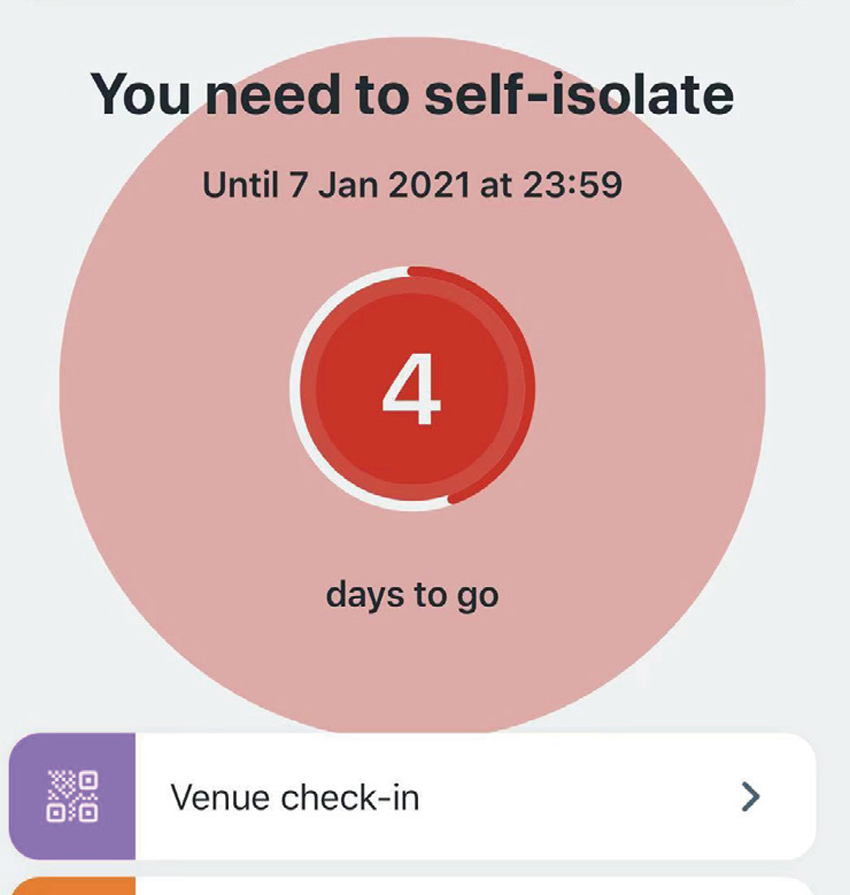Open the Venue check-in chevron arrow

[750, 797]
